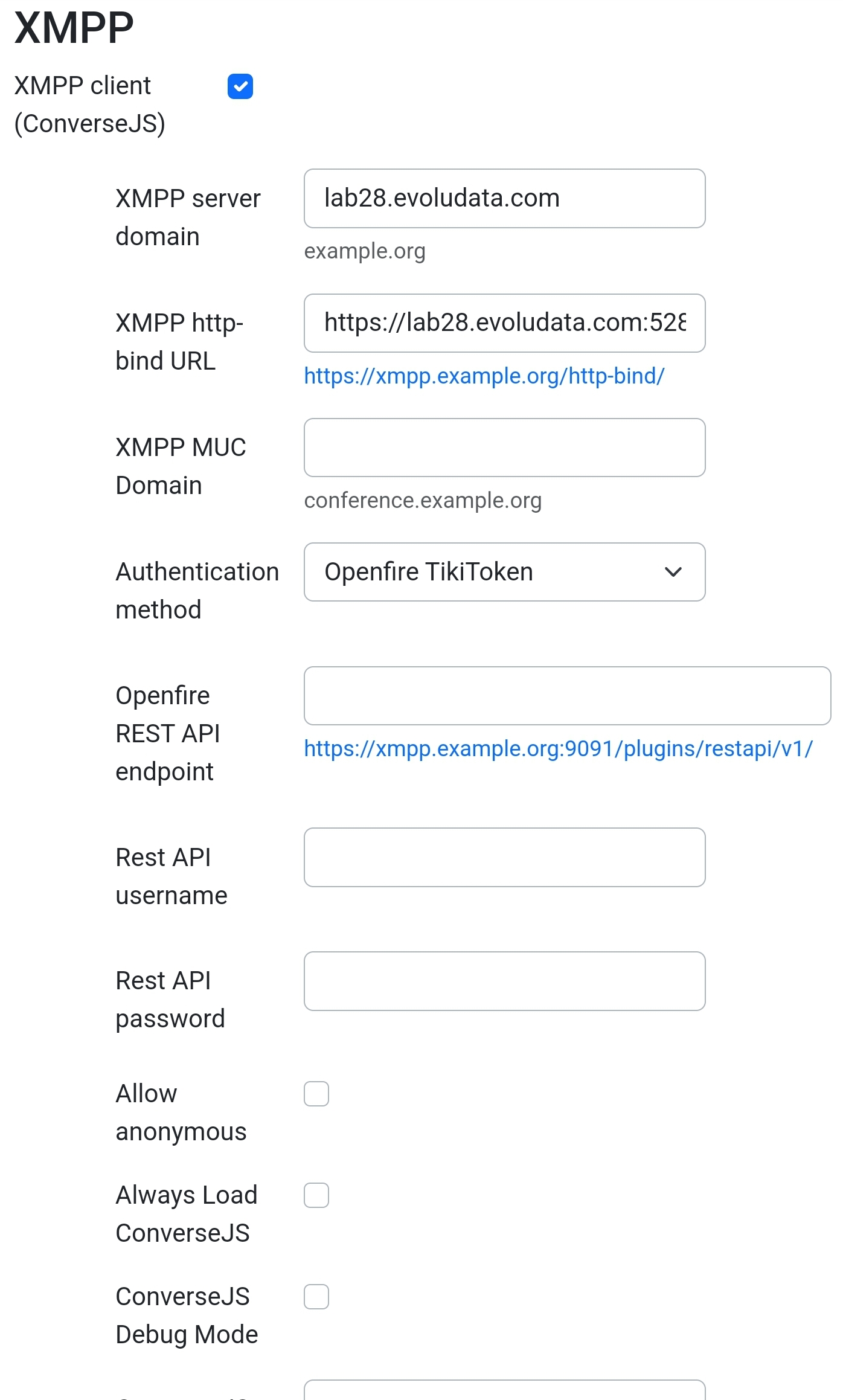
Task: Open the Authentication method dropdown
Action: click(505, 572)
